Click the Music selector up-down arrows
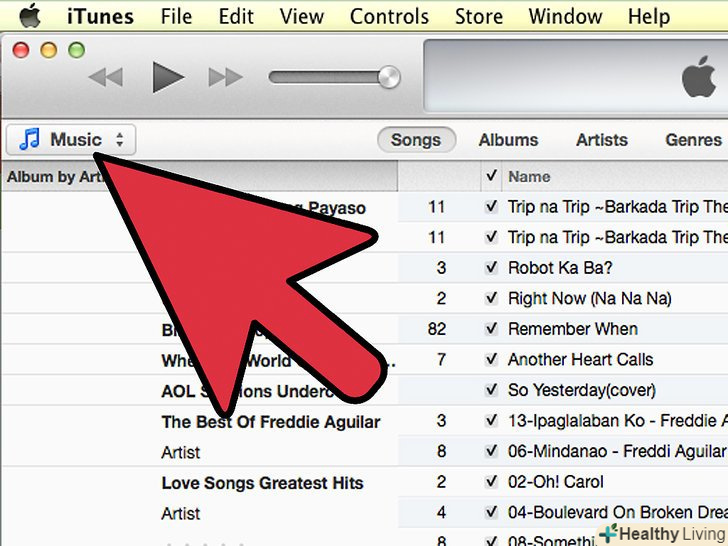Screen dimensions: 728x546 (120, 139)
